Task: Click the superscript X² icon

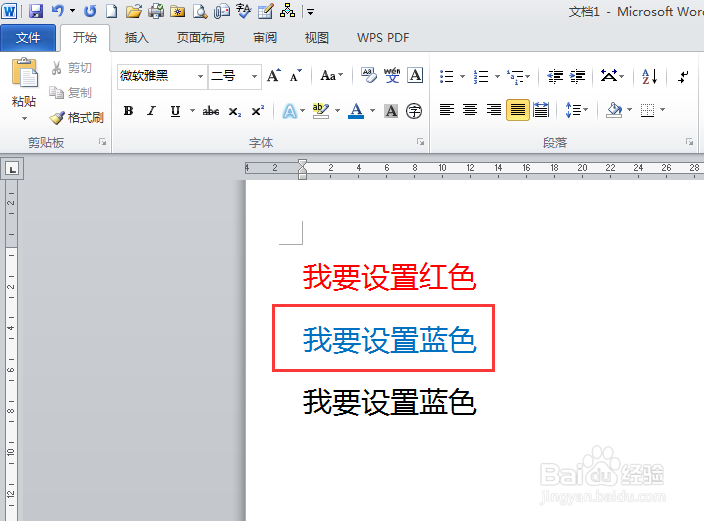Action: click(257, 111)
